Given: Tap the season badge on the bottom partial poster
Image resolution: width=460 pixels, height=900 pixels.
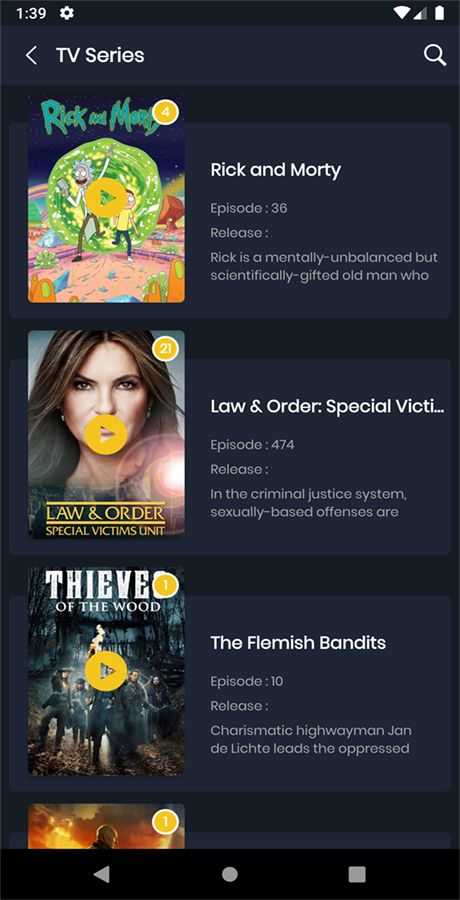Looking at the screenshot, I should point(165,823).
